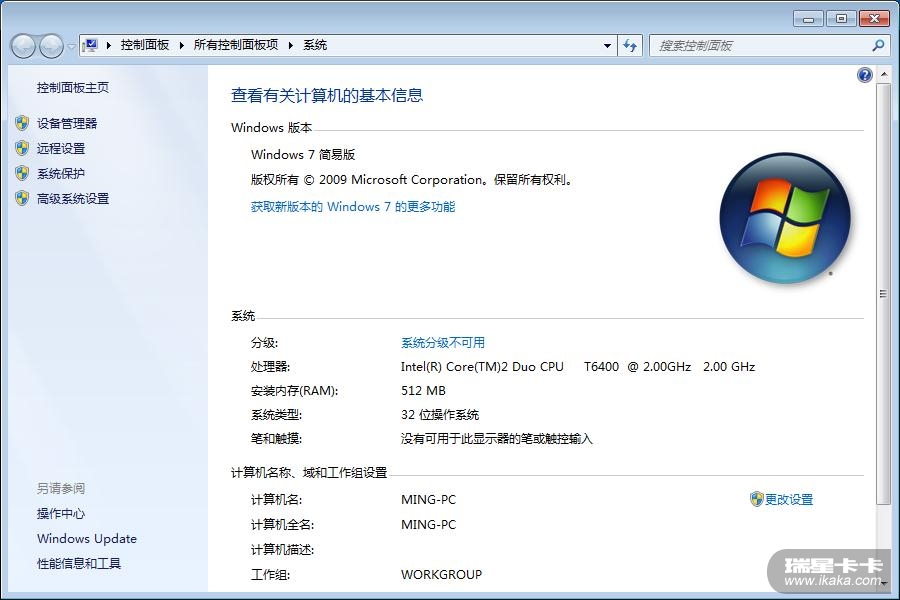Click the vertical scrollbar thumb
The height and width of the screenshot is (600, 900).
coord(883,294)
